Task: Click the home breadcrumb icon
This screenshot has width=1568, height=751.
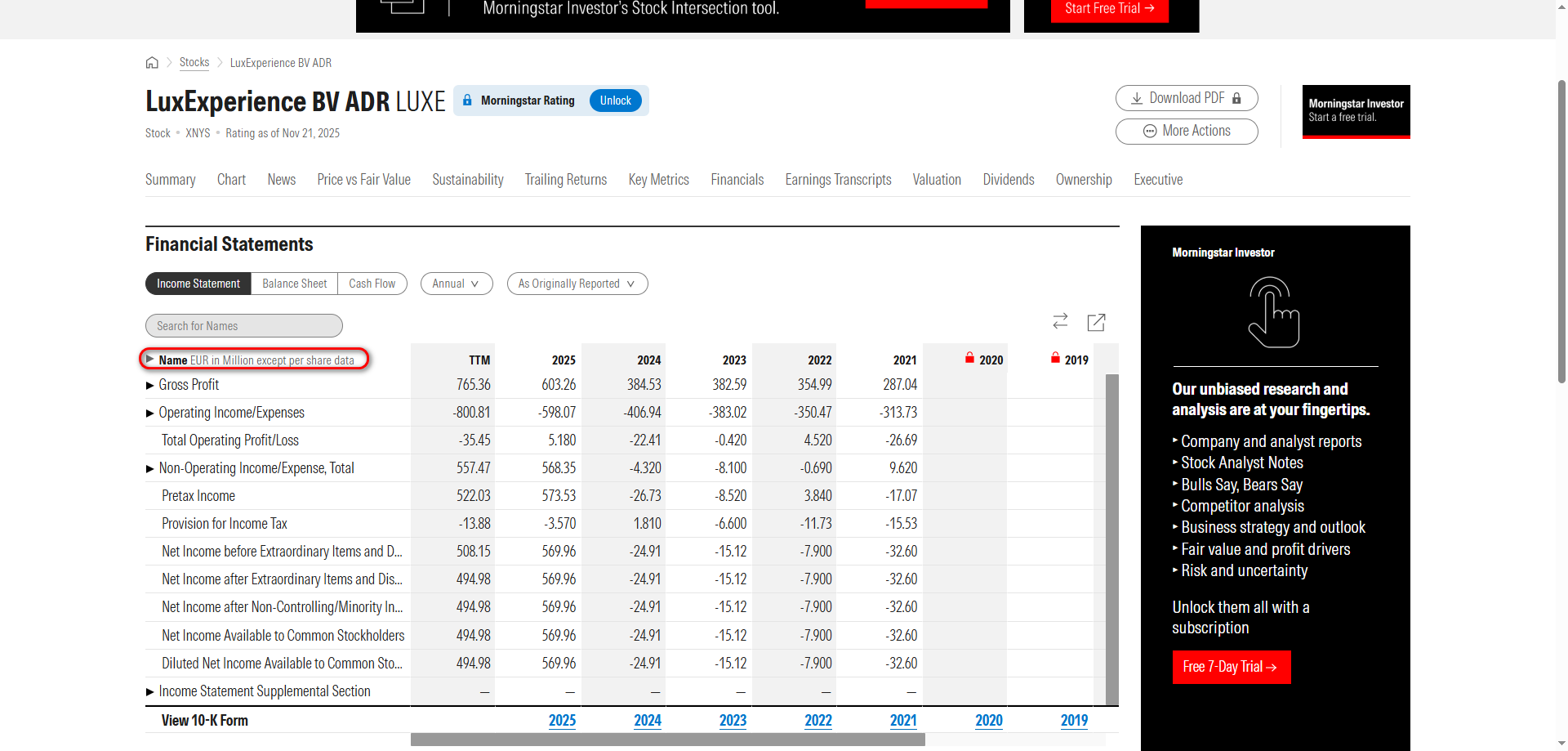Action: point(152,63)
